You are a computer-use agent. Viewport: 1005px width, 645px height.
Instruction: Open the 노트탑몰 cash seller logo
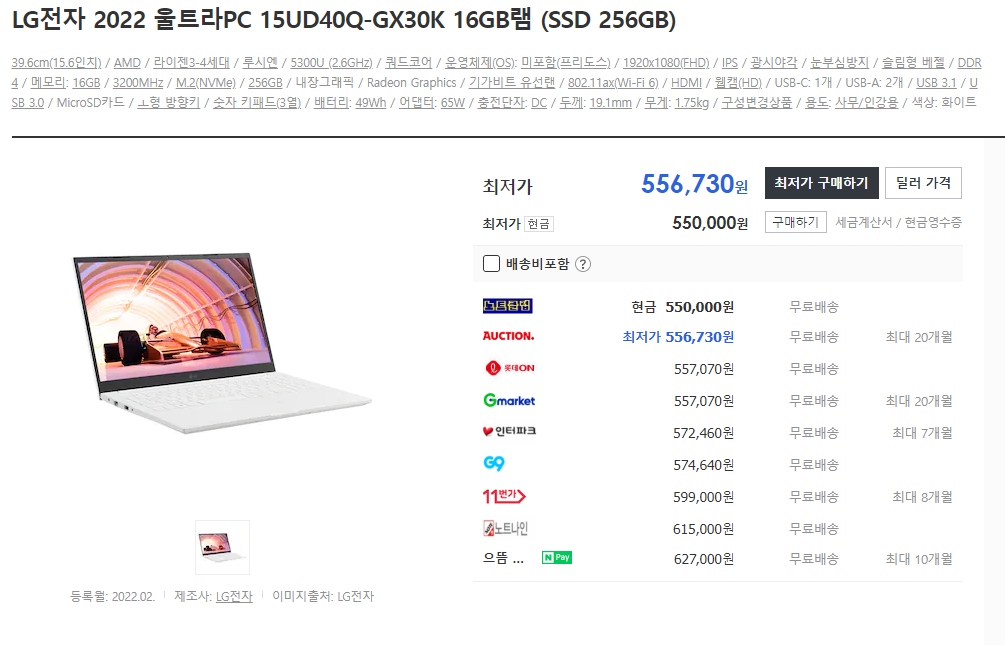pos(508,306)
